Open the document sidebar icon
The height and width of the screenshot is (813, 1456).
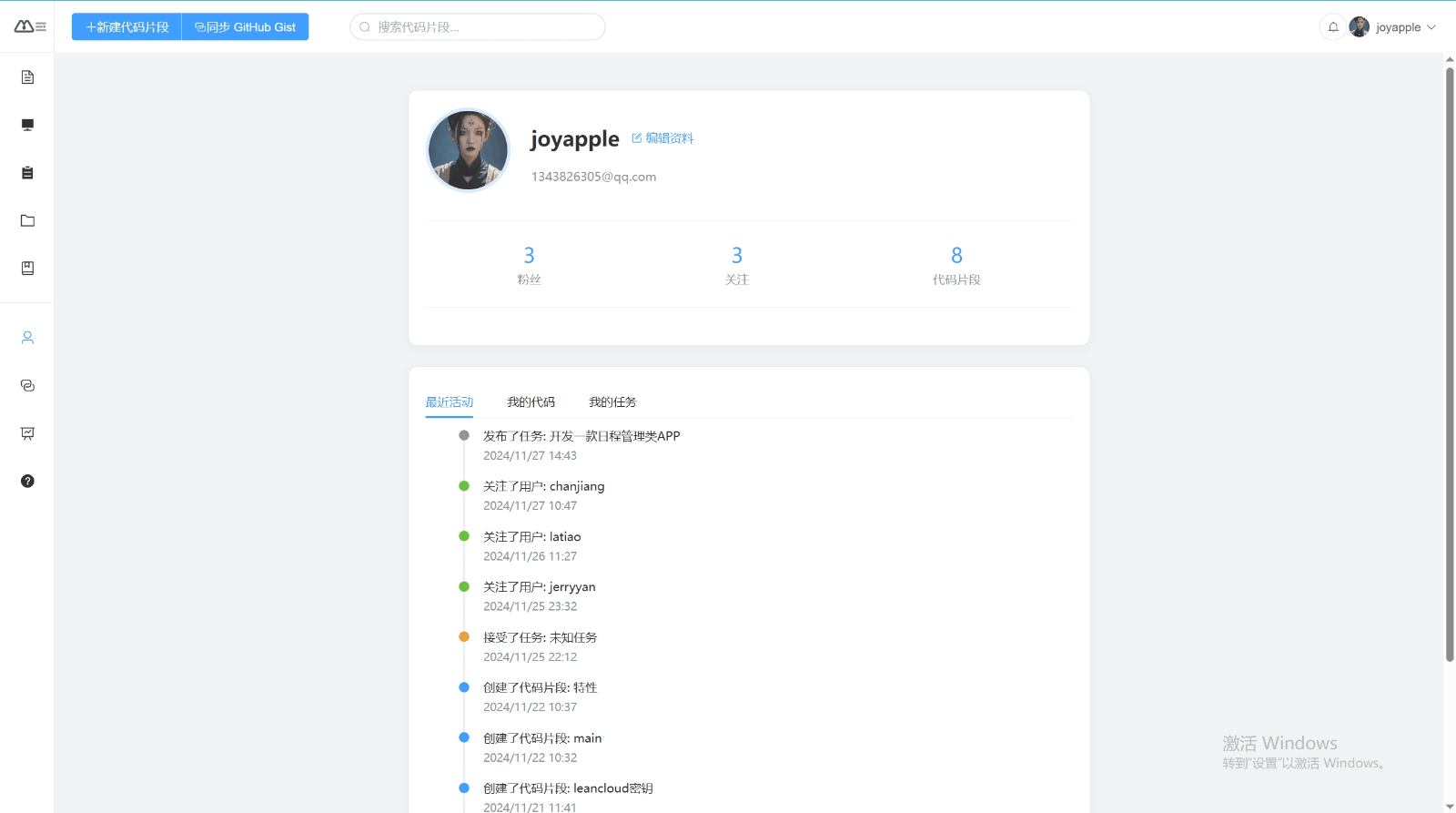click(27, 77)
